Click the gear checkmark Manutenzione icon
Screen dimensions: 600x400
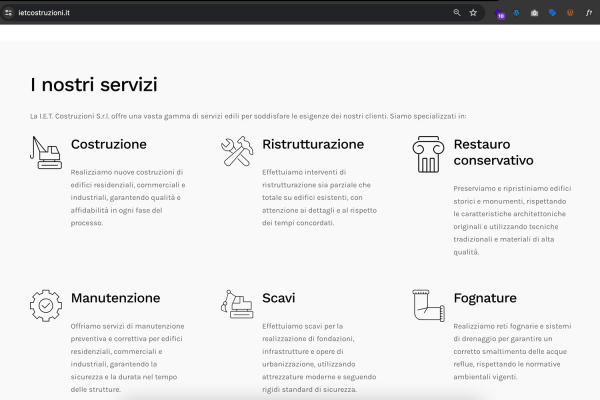pos(46,304)
